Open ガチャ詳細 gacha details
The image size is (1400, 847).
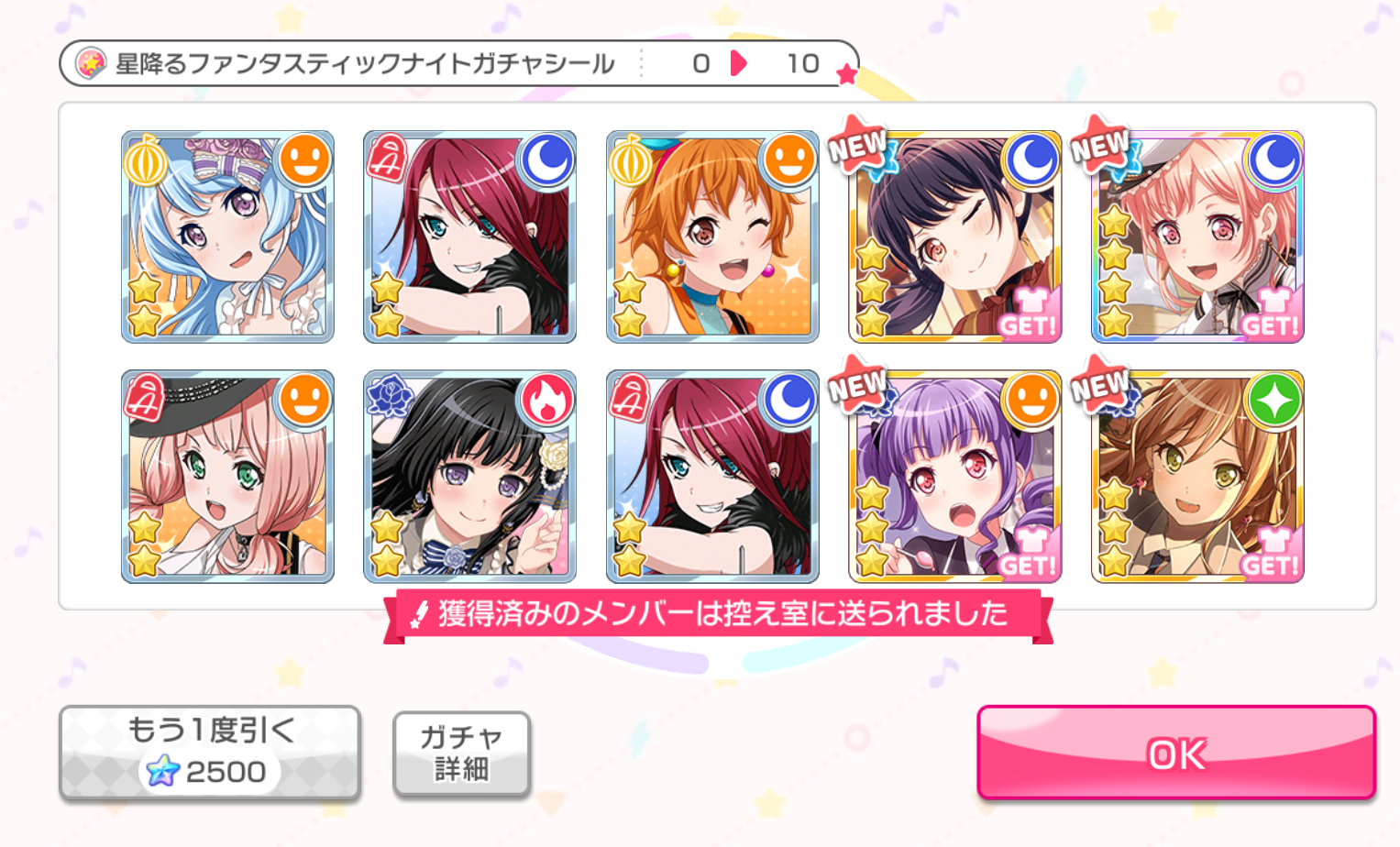[x=461, y=753]
